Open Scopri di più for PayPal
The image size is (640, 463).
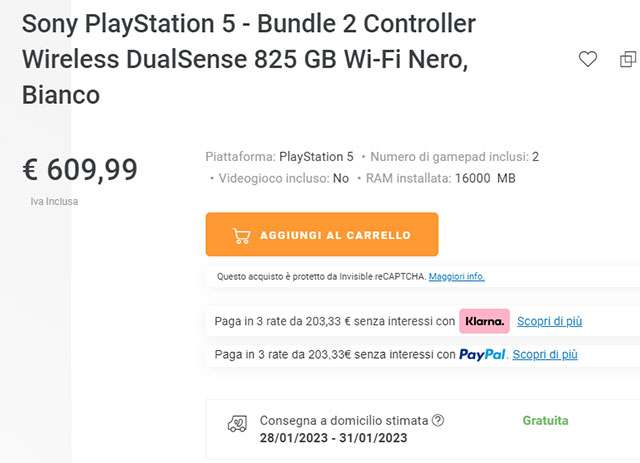click(545, 354)
